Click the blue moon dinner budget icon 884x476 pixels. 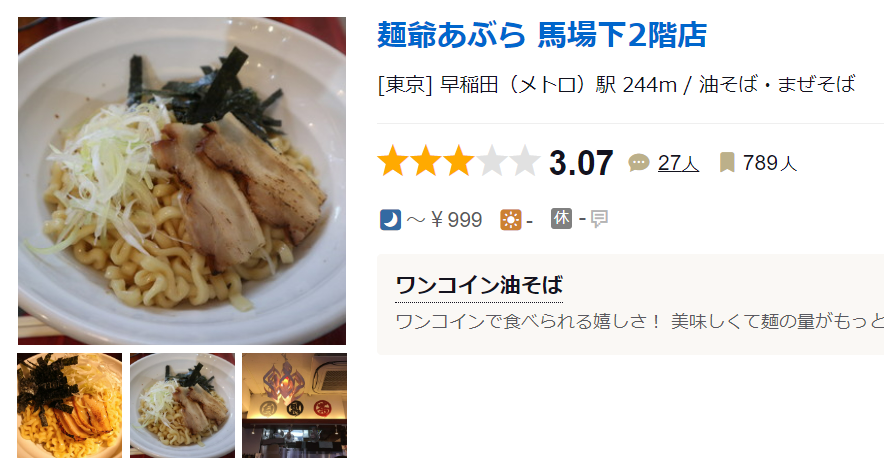click(x=390, y=219)
